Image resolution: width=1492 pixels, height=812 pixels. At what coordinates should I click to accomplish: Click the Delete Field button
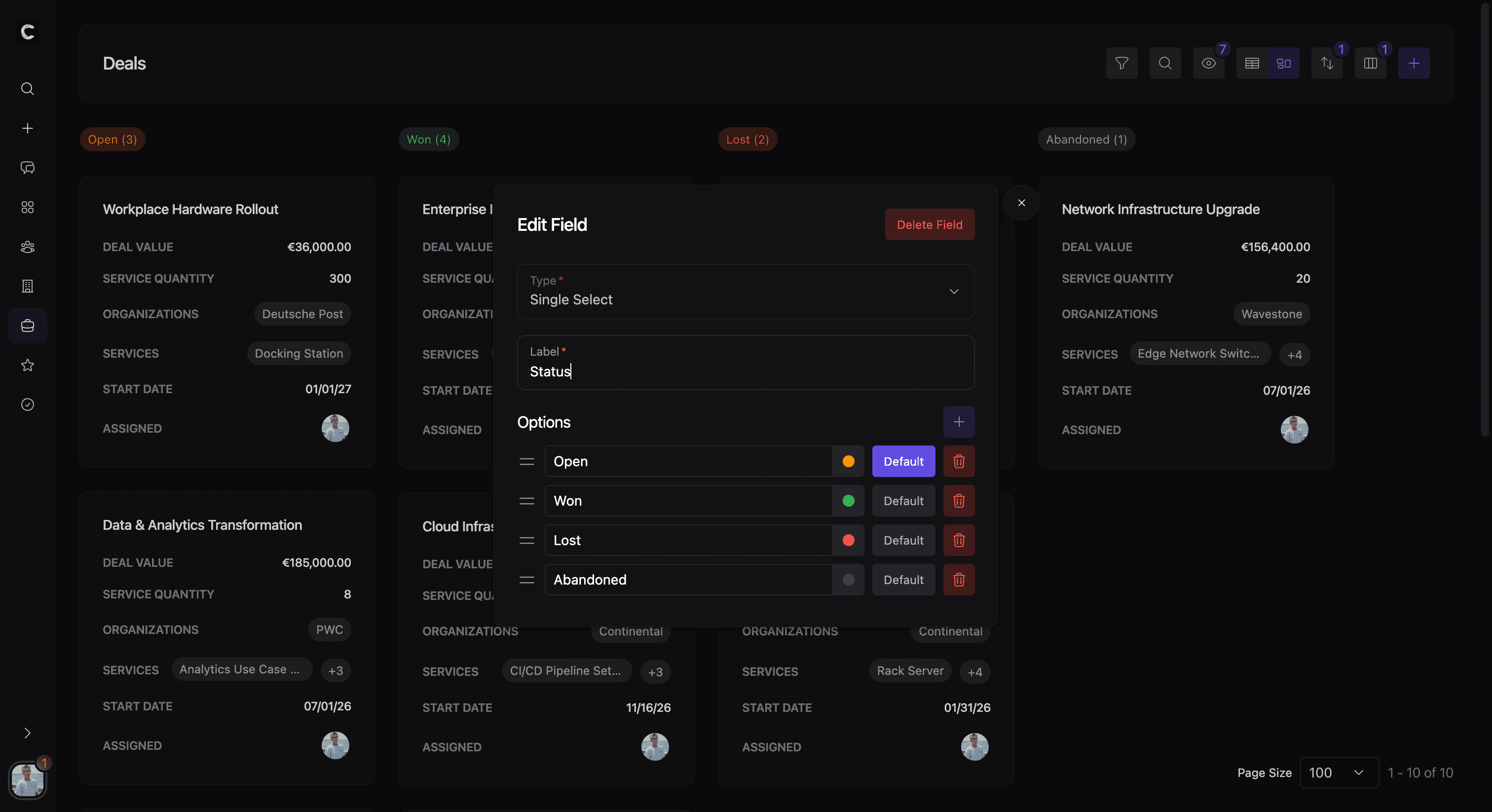[x=929, y=225]
